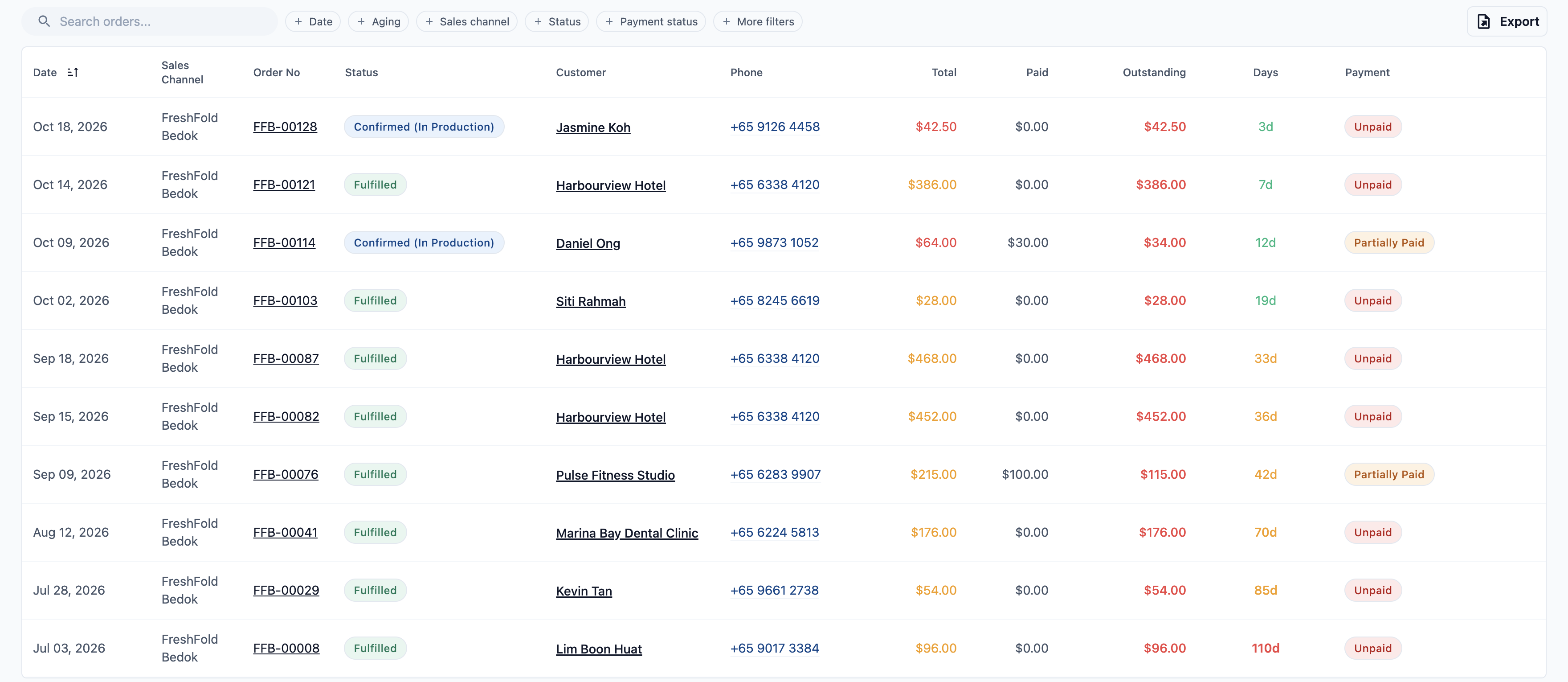Click the Export file icon
Image resolution: width=1568 pixels, height=682 pixels.
pyautogui.click(x=1484, y=21)
